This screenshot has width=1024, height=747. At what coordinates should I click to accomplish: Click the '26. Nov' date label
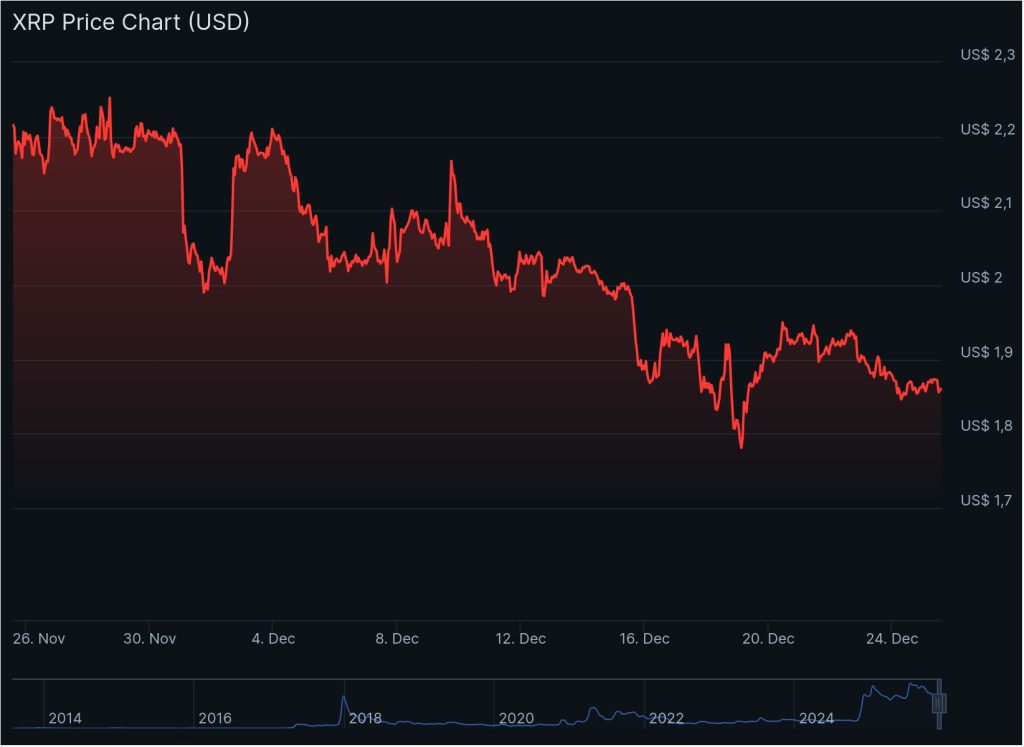coord(39,639)
